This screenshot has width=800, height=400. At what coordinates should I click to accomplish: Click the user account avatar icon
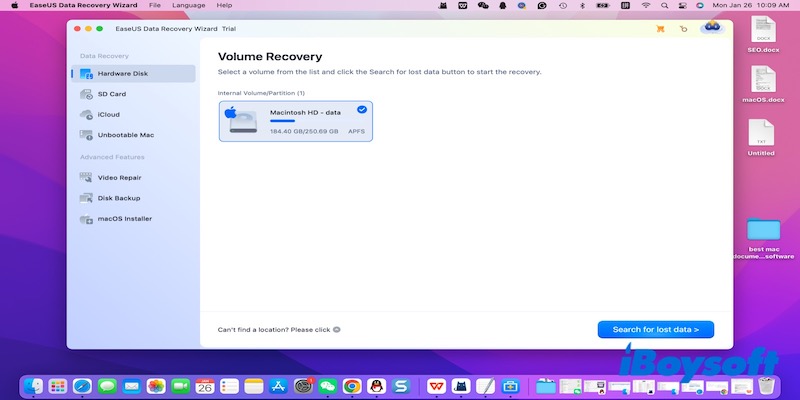point(712,28)
